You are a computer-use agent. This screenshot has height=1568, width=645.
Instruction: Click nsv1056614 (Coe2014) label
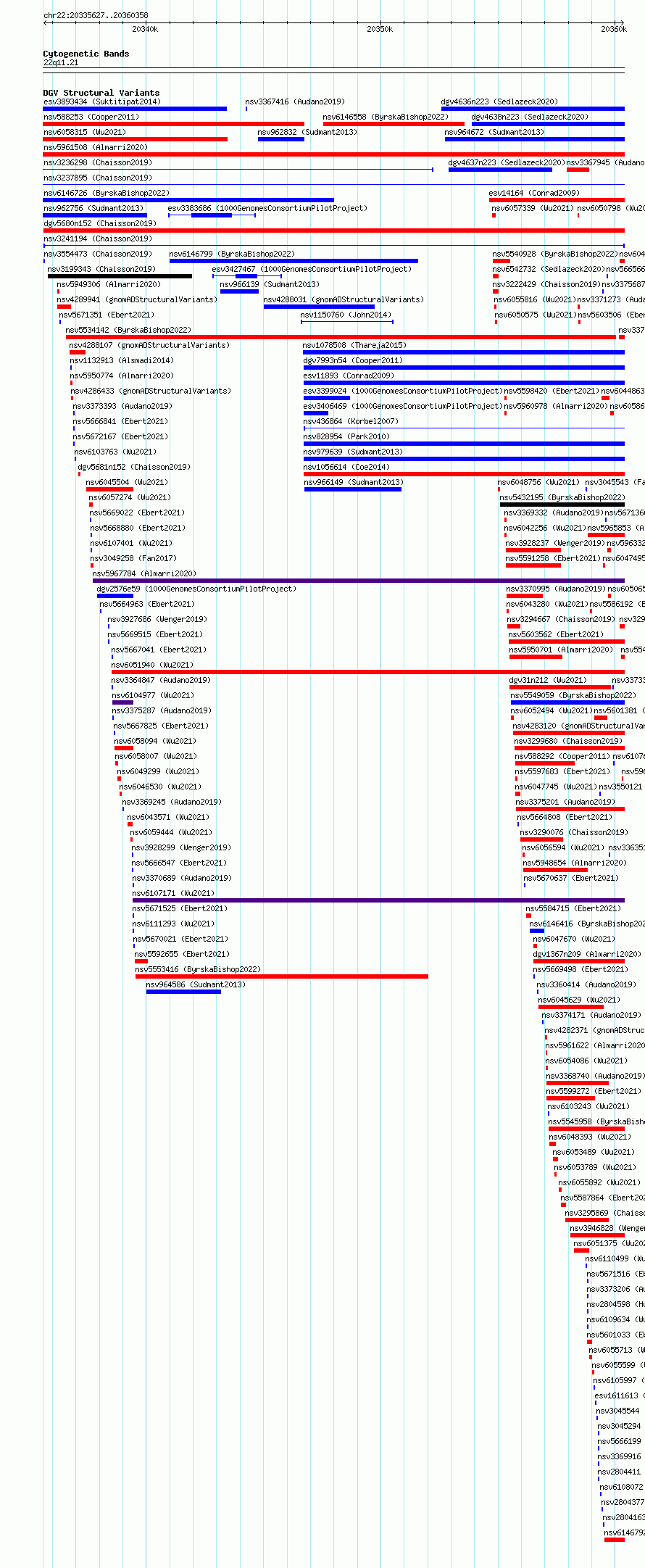tap(346, 467)
